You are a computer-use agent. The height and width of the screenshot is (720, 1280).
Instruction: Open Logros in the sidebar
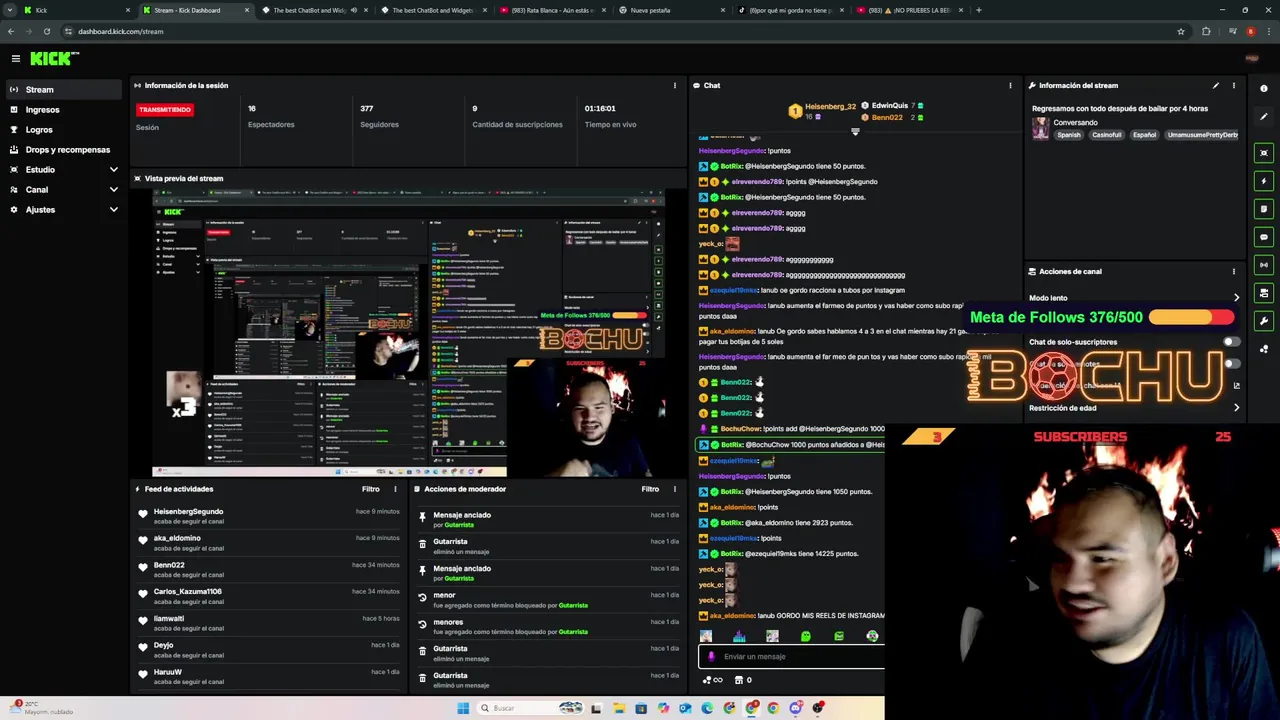click(64, 130)
